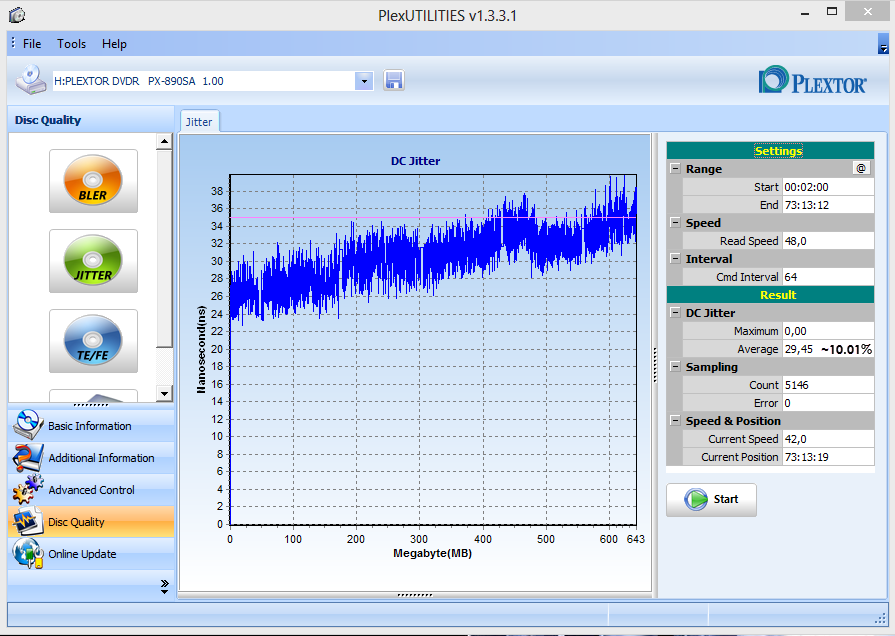Click the menu bar drag handle

(x=13, y=43)
